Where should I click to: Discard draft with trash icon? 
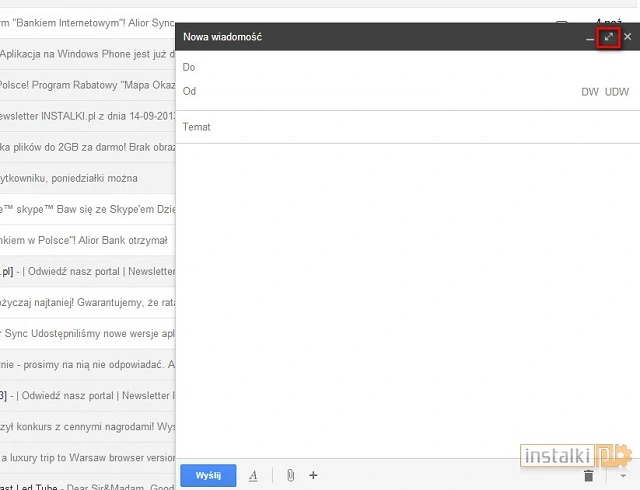point(588,476)
